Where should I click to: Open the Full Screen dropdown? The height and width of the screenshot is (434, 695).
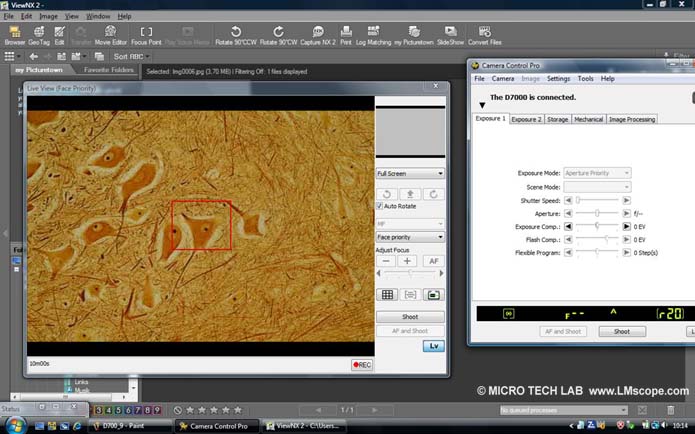coord(410,173)
